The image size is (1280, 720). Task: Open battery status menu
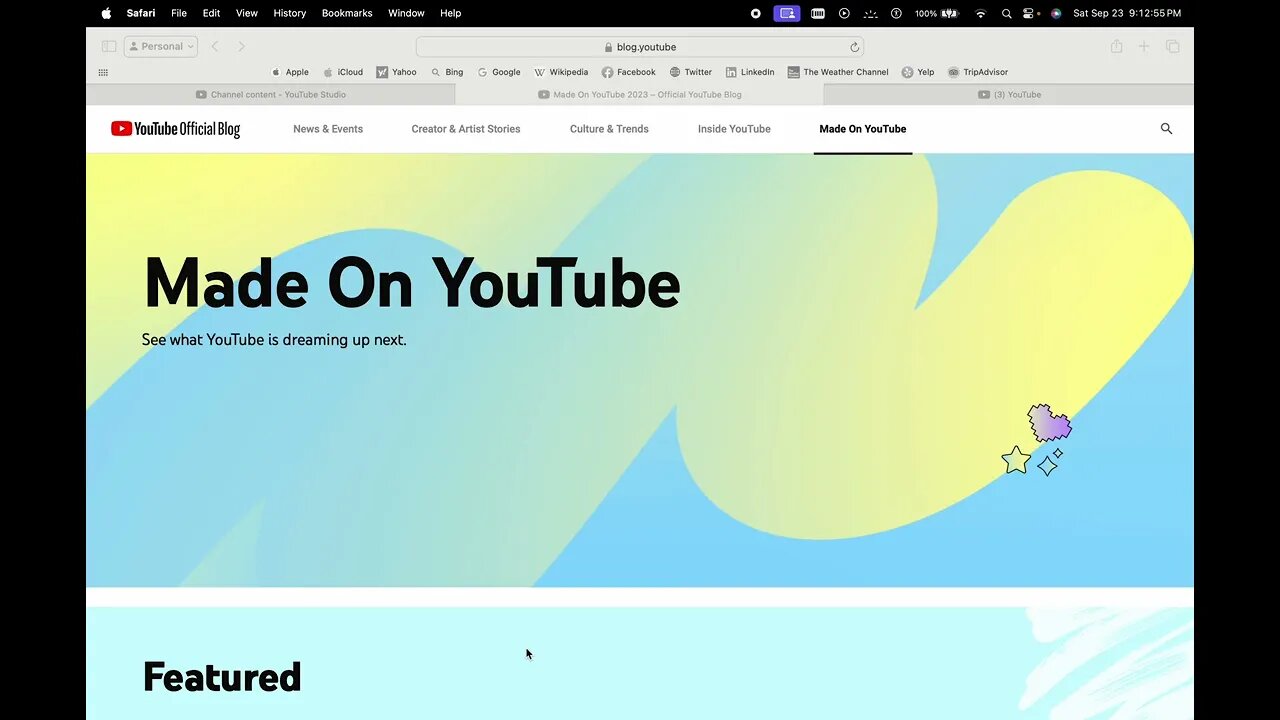(936, 13)
